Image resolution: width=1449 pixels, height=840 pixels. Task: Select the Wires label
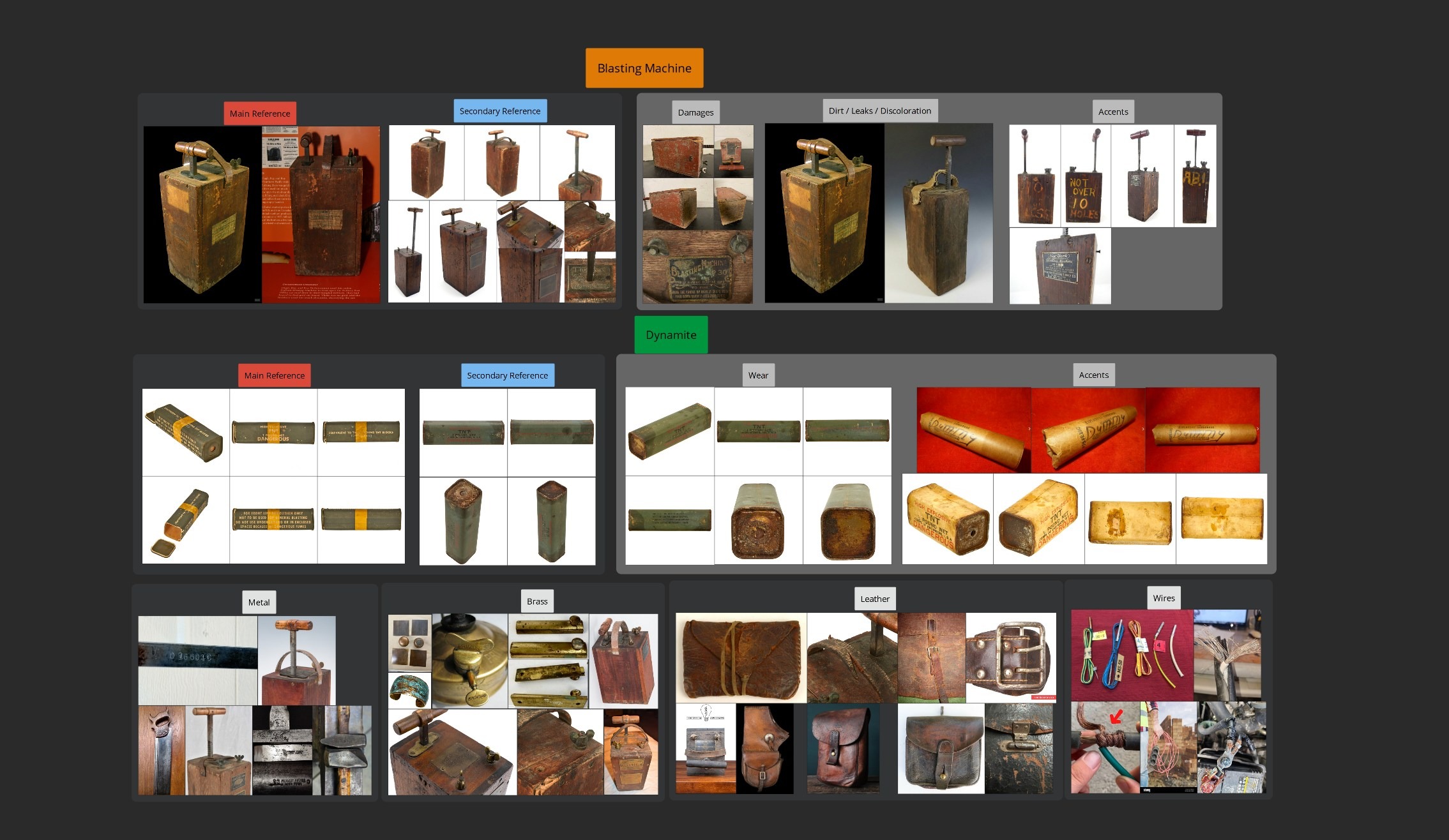(x=1164, y=598)
